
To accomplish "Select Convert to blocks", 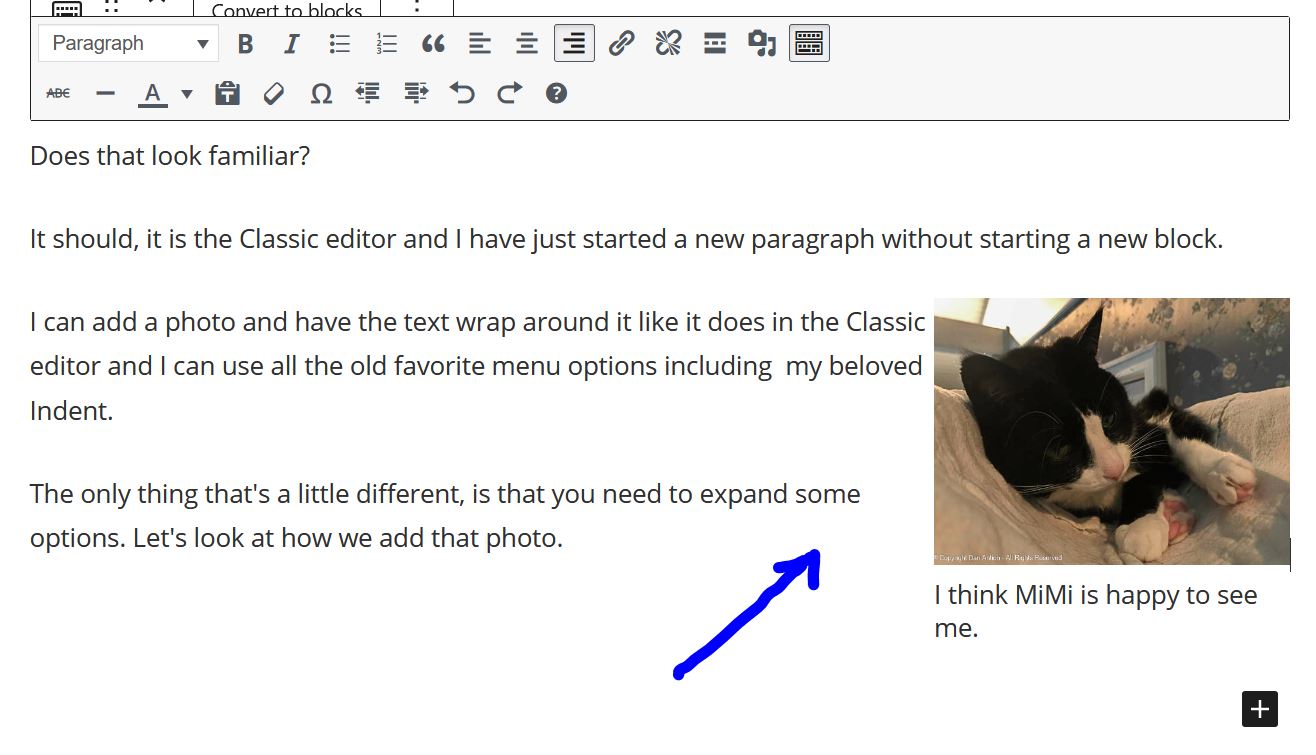I will (x=287, y=10).
